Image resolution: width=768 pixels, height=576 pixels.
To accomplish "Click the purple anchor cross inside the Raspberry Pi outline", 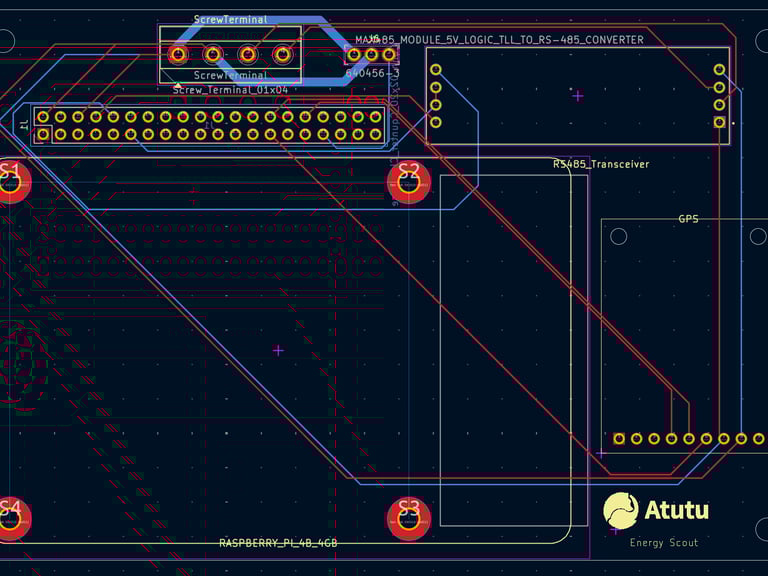I will [278, 350].
